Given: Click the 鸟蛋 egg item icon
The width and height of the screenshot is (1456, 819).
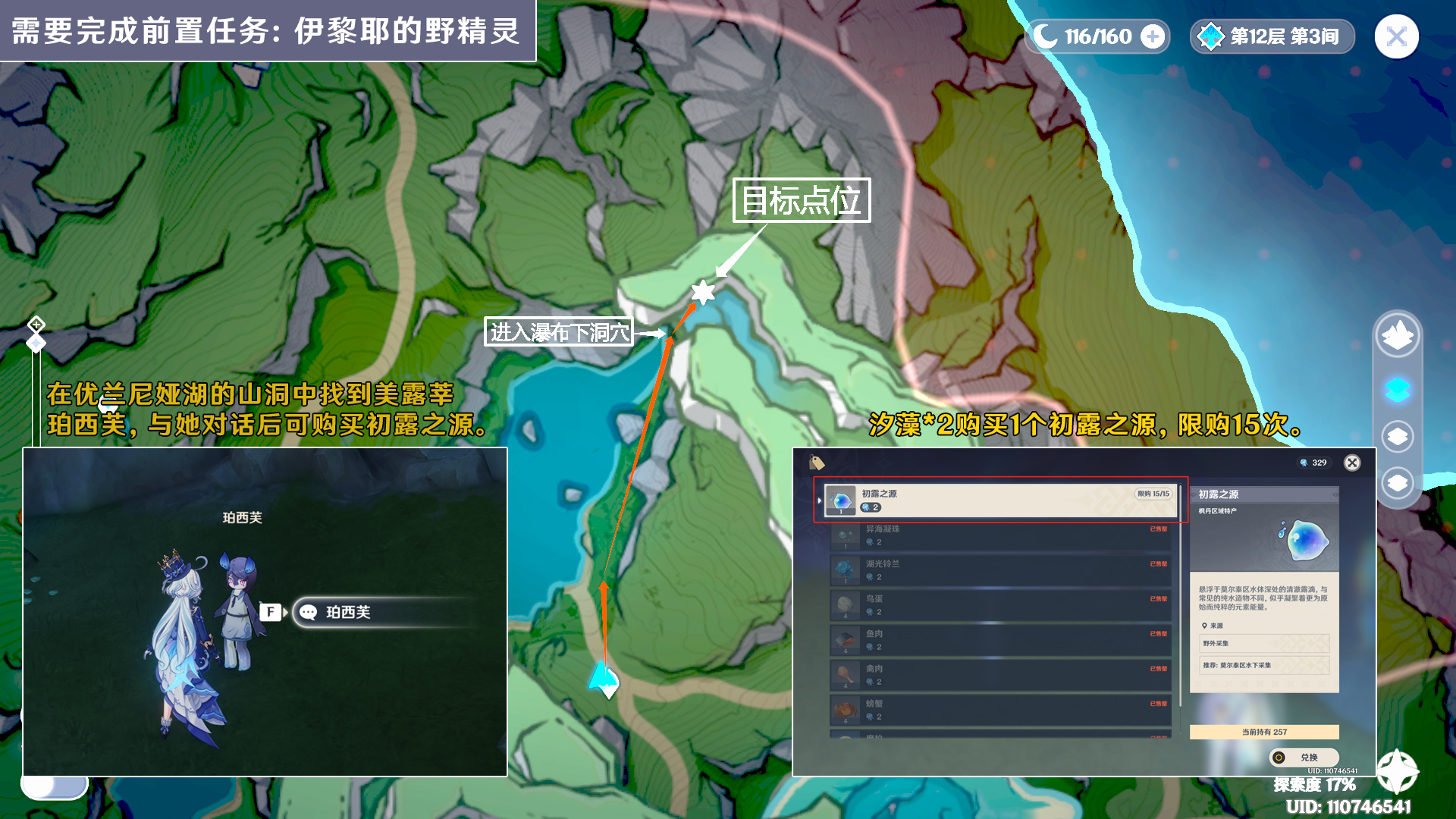Looking at the screenshot, I should pyautogui.click(x=845, y=605).
